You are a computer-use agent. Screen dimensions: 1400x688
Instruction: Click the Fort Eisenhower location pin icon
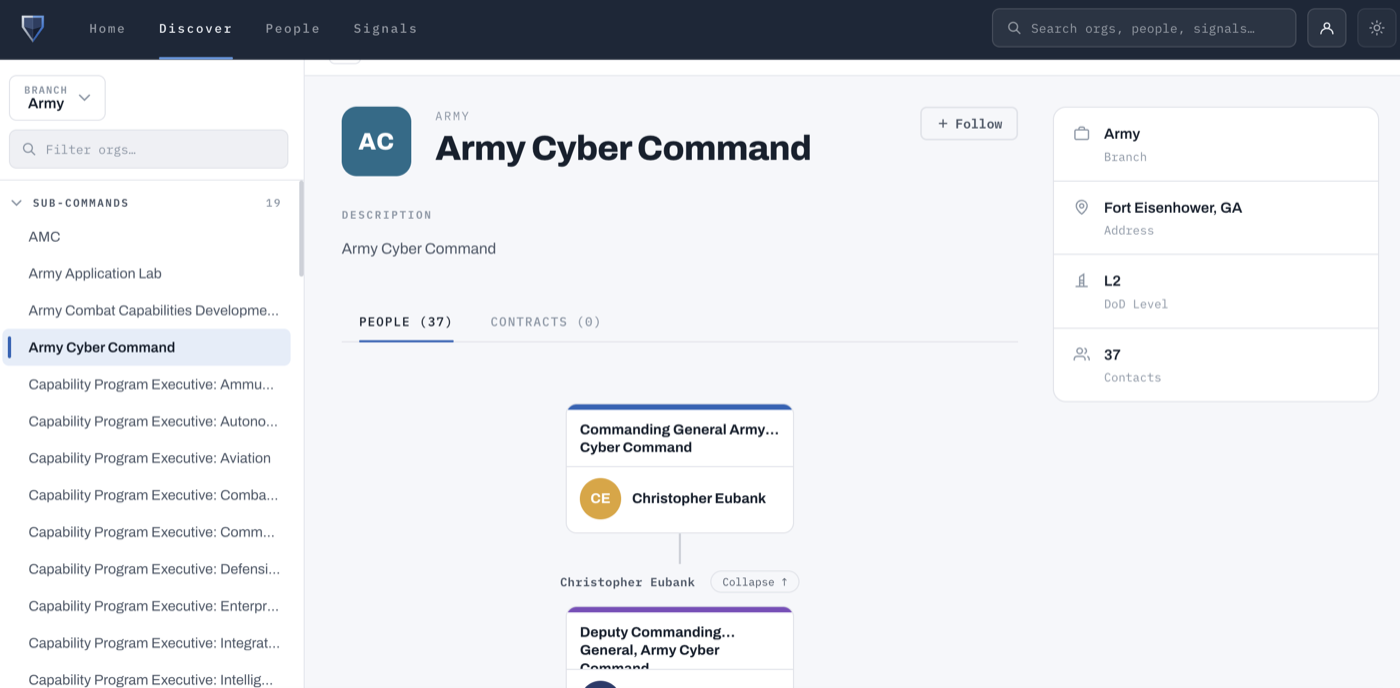click(1081, 207)
